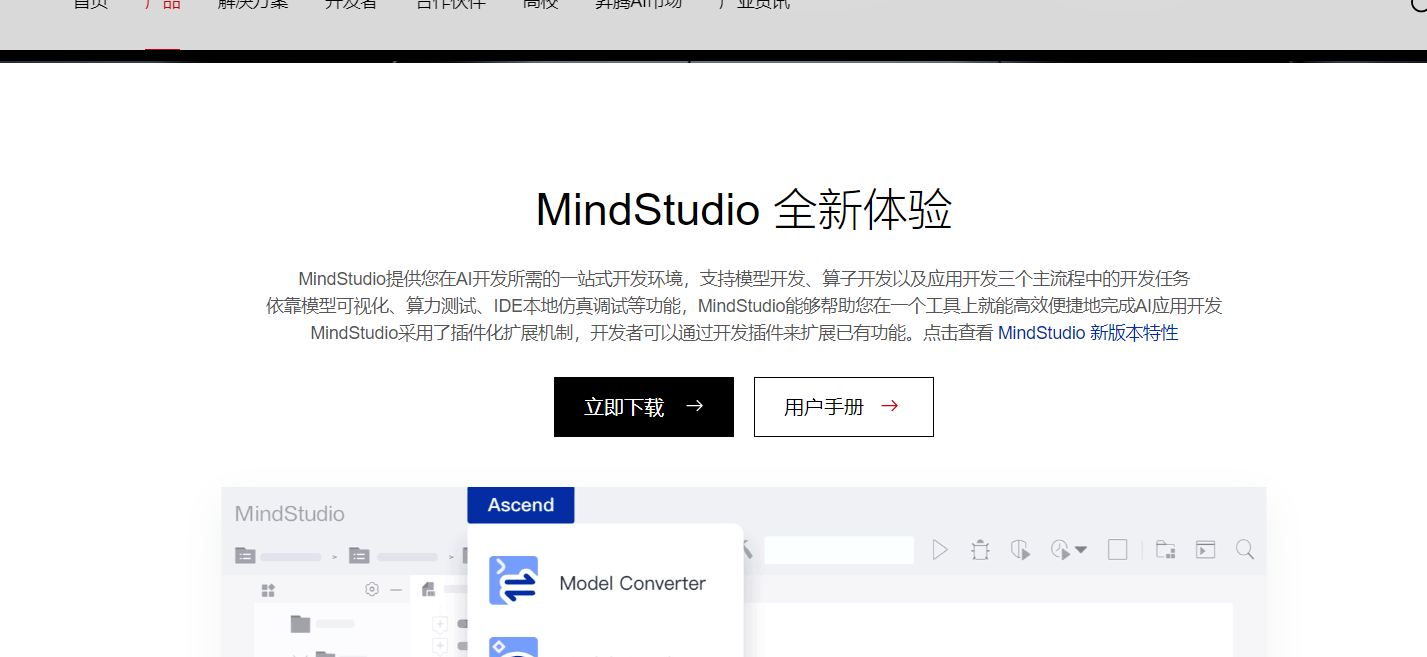
Task: Click the MindStudio title in preview window
Action: (x=290, y=514)
